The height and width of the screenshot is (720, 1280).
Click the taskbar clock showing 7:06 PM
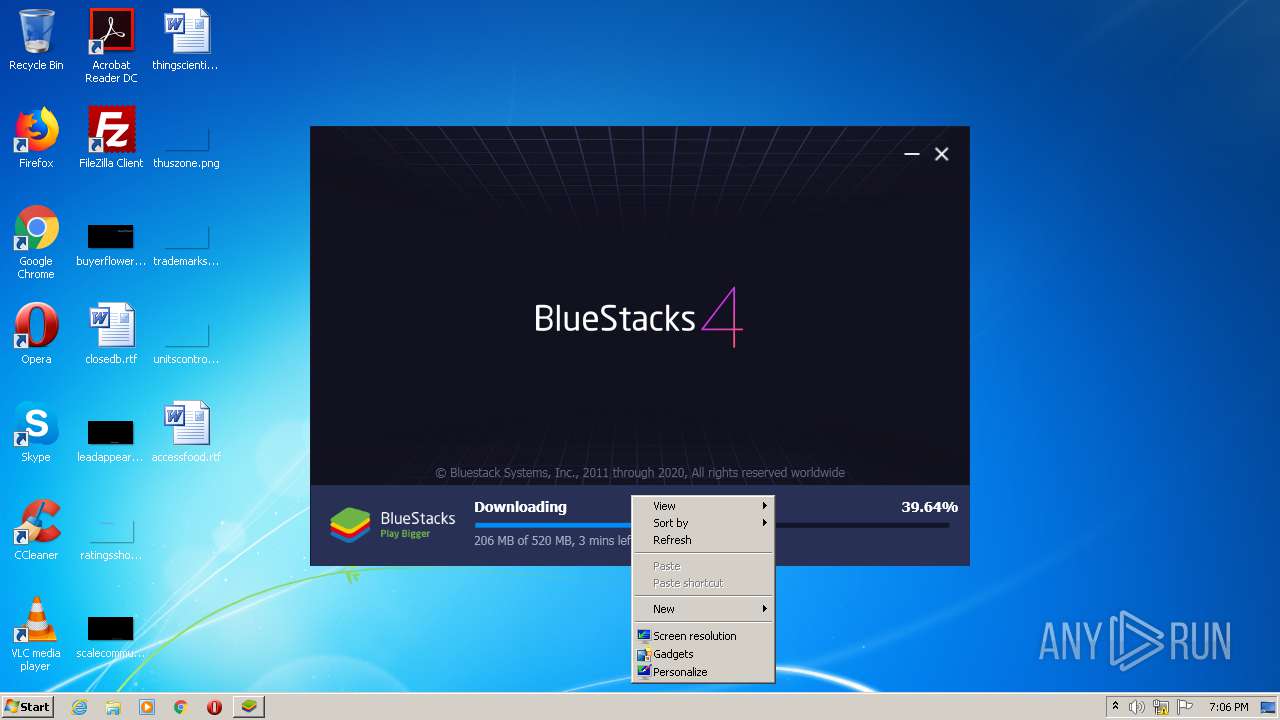point(1228,707)
